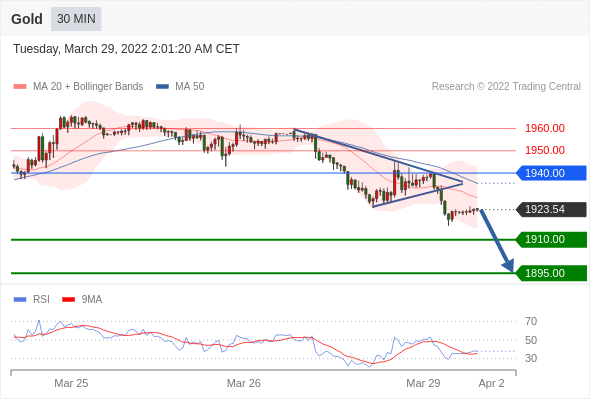Image resolution: width=590 pixels, height=400 pixels.
Task: Click the 30 MIN timeframe button
Action: (76, 19)
